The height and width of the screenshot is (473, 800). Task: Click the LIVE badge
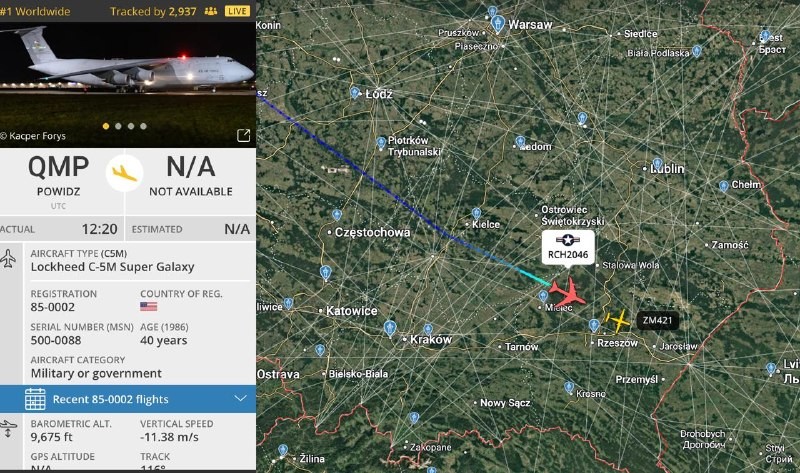pyautogui.click(x=237, y=11)
